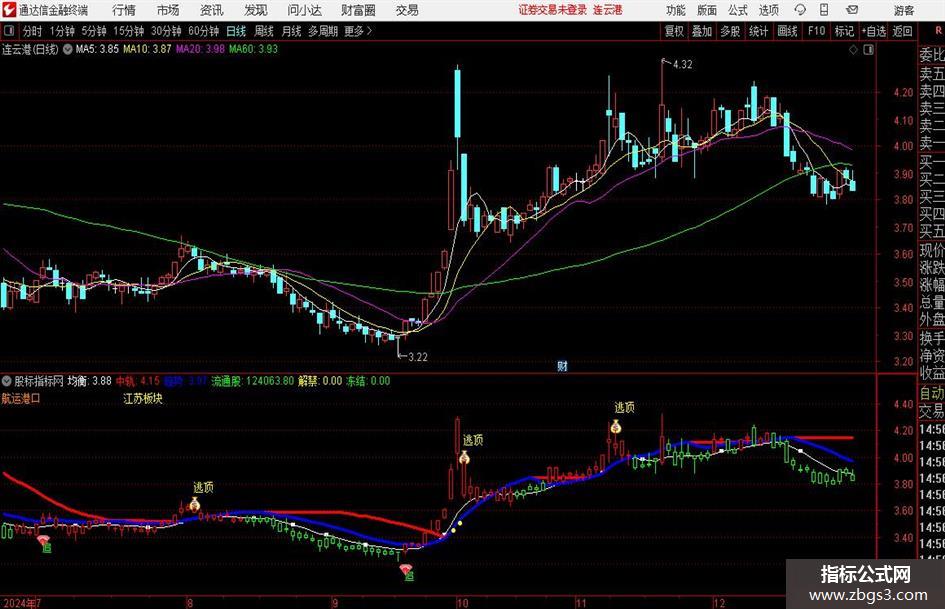
Task: Click the mobile phone icon
Action: tap(824, 10)
